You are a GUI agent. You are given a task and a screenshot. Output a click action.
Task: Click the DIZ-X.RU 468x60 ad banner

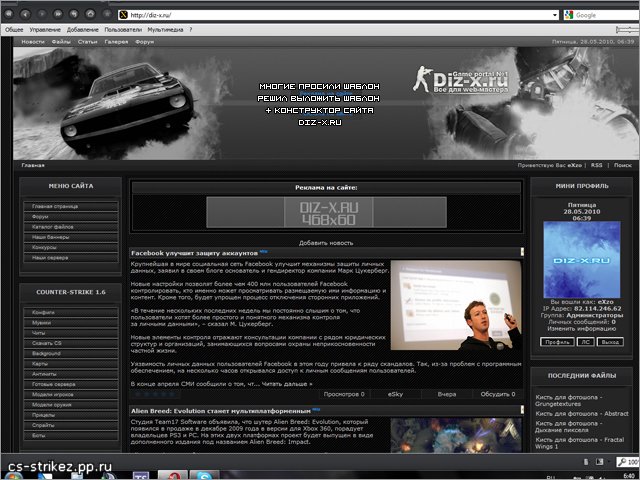point(327,212)
